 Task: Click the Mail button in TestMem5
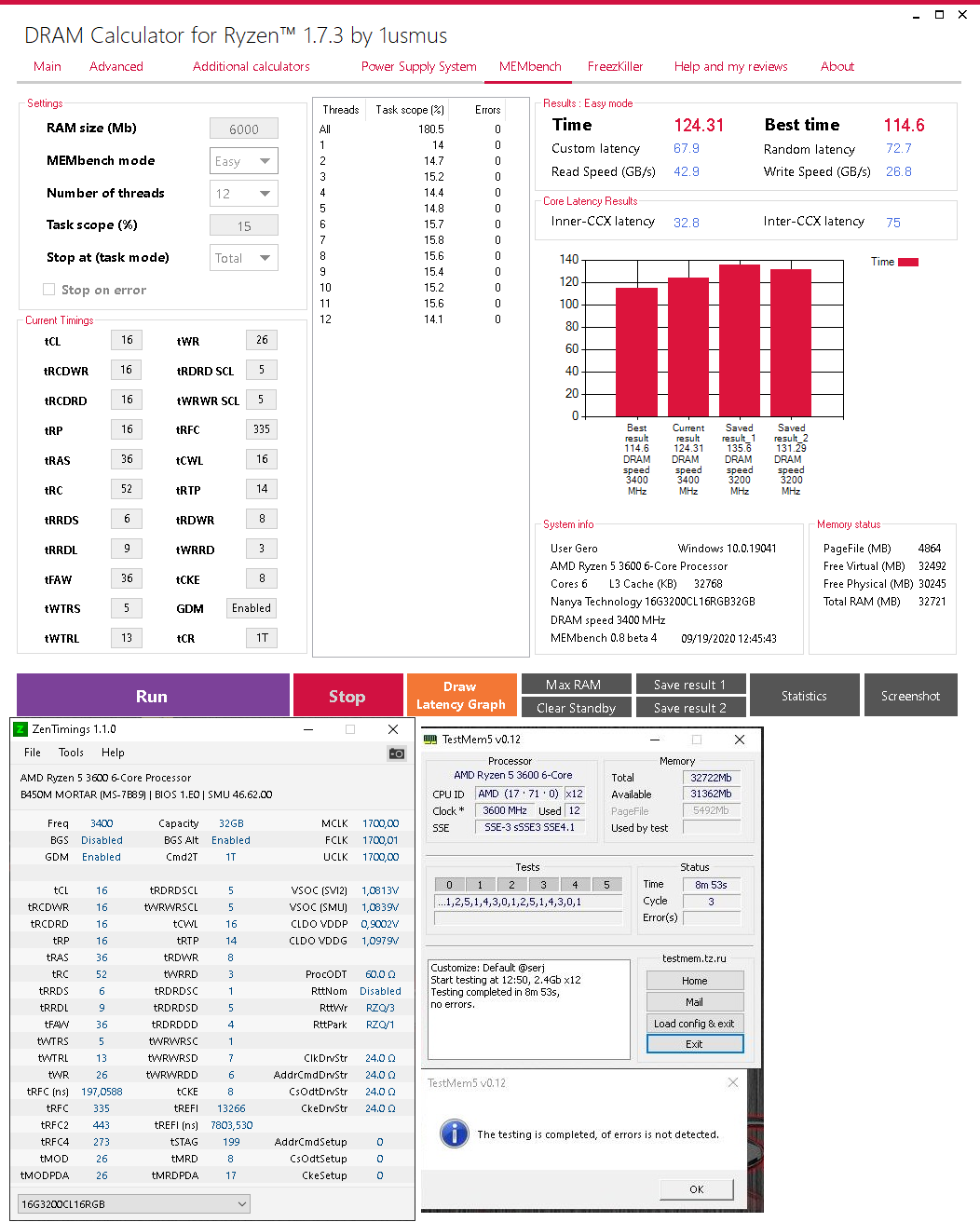tap(695, 1002)
